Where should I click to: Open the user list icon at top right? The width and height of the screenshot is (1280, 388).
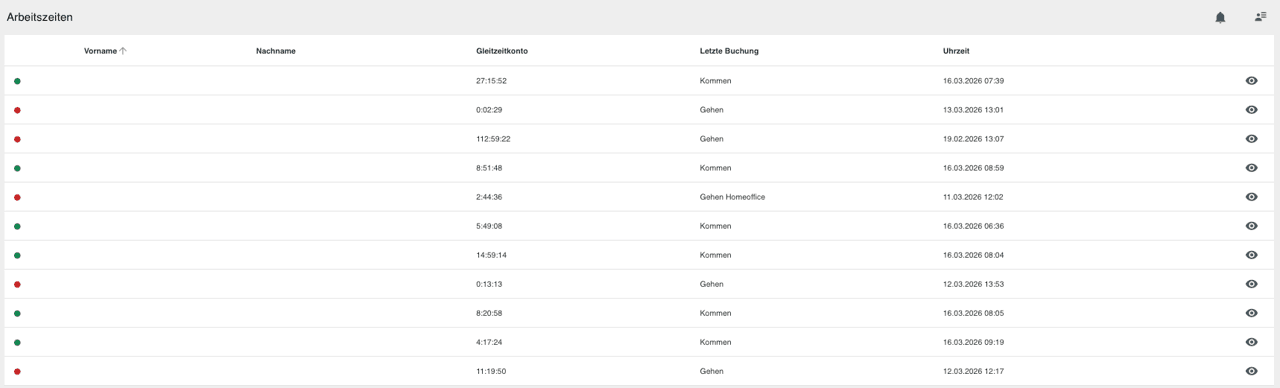coord(1261,17)
